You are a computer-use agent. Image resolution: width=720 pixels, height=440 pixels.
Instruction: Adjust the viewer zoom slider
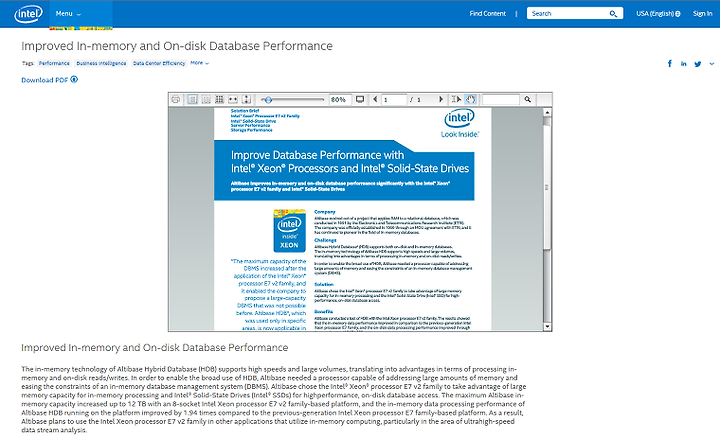268,100
